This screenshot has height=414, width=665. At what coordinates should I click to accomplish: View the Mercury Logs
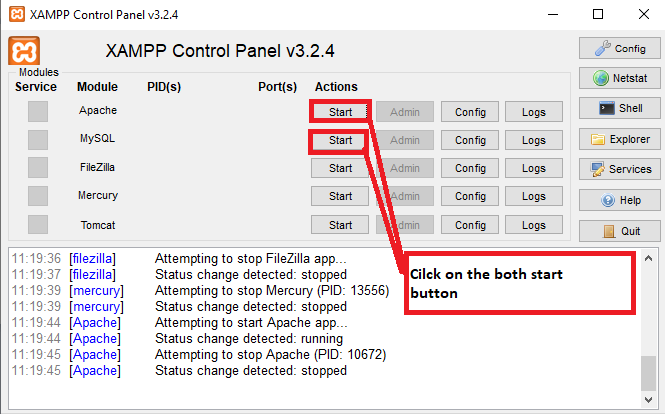(534, 196)
